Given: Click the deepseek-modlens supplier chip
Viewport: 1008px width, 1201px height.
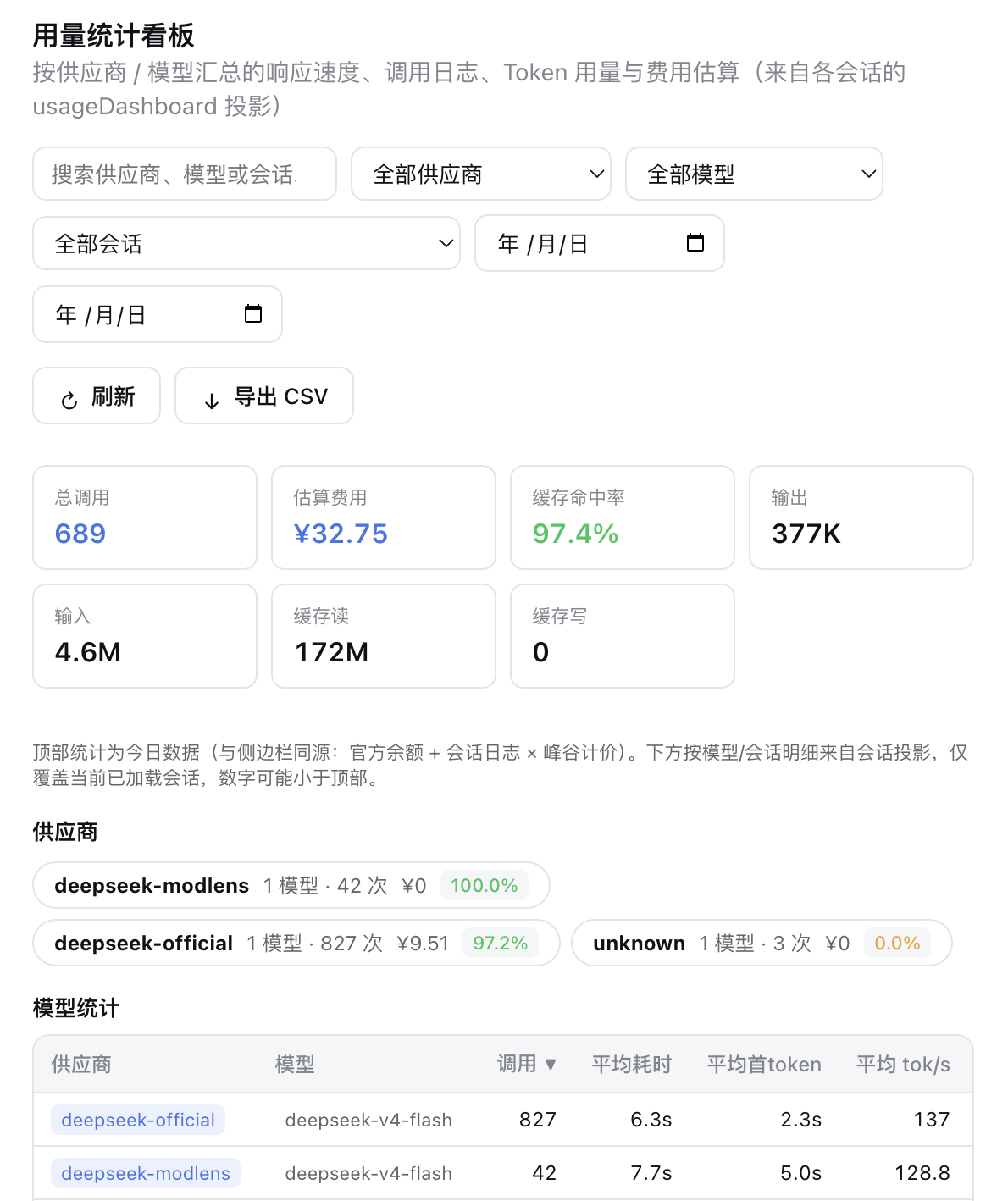Looking at the screenshot, I should pyautogui.click(x=291, y=885).
